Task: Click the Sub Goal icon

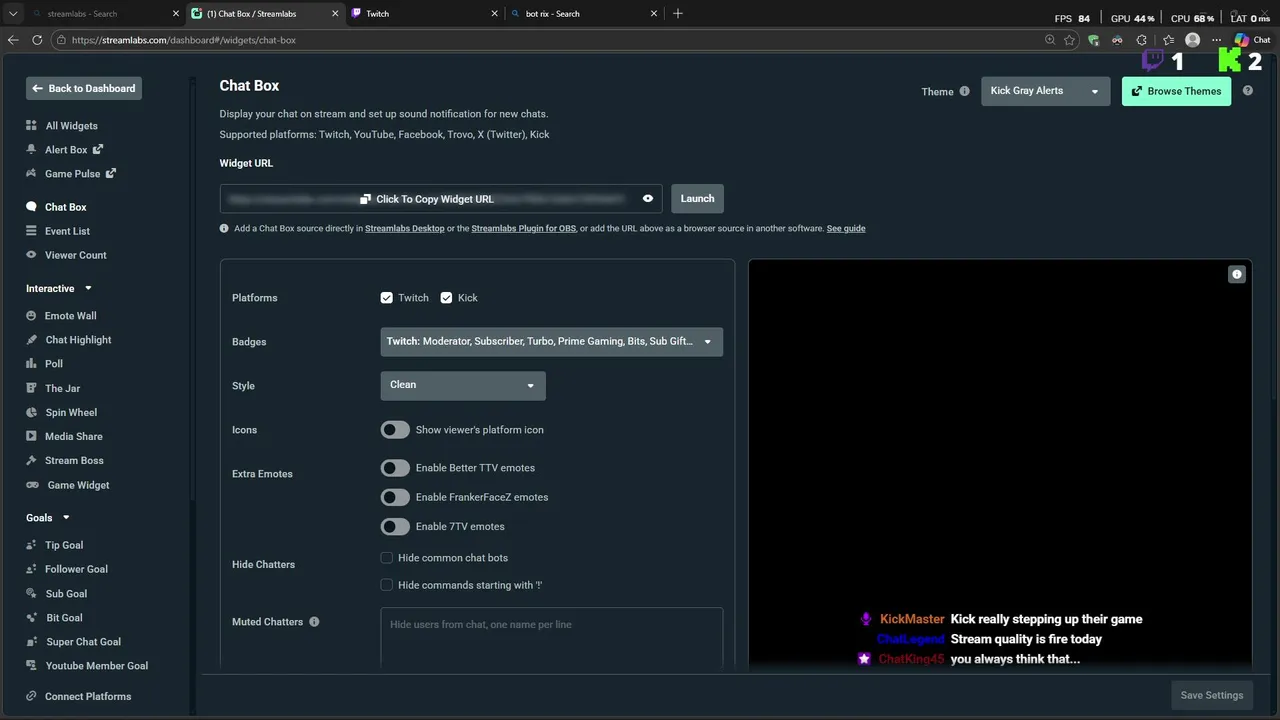Action: coord(31,594)
